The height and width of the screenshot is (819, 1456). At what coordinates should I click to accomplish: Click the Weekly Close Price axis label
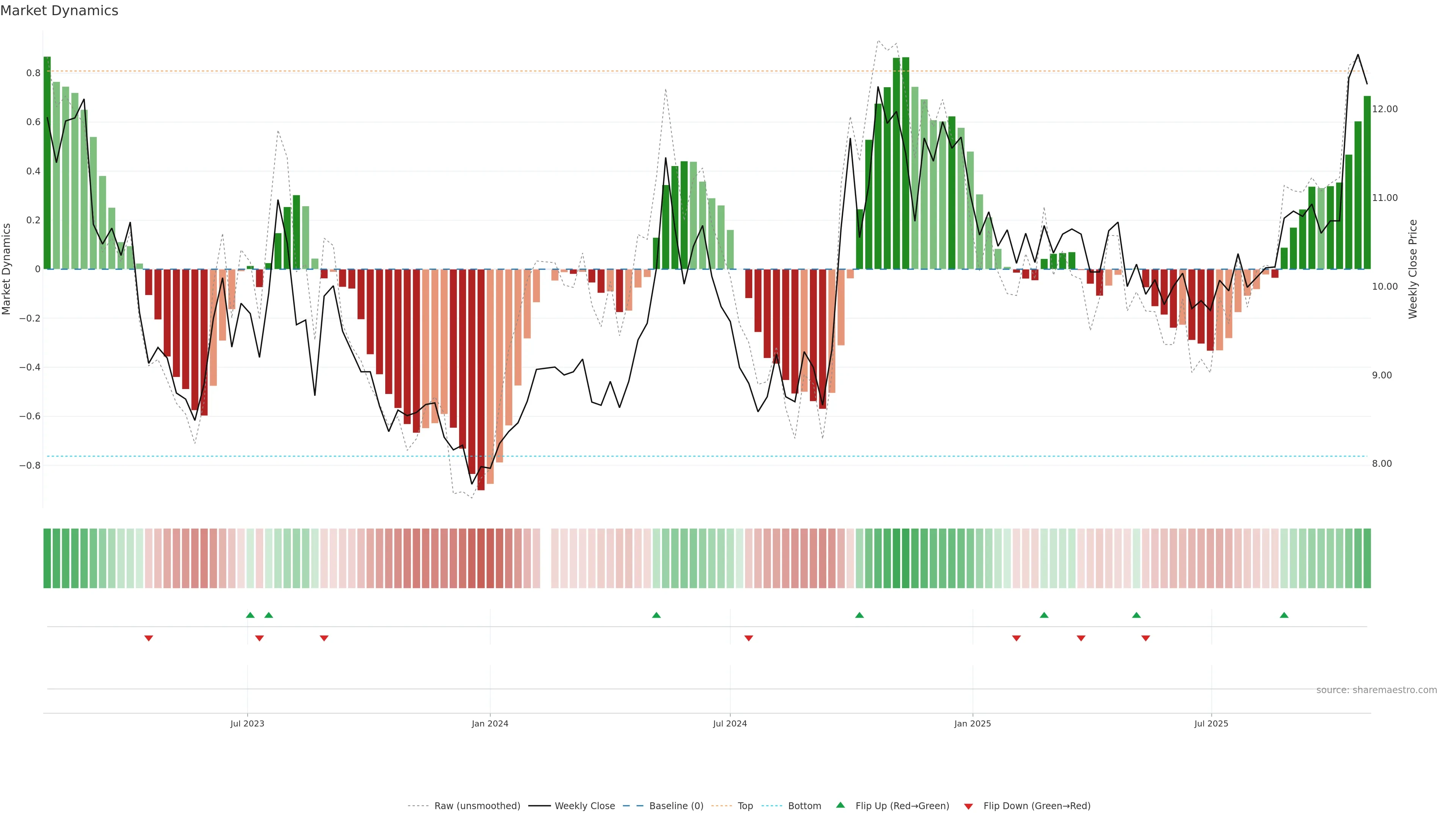1412,269
